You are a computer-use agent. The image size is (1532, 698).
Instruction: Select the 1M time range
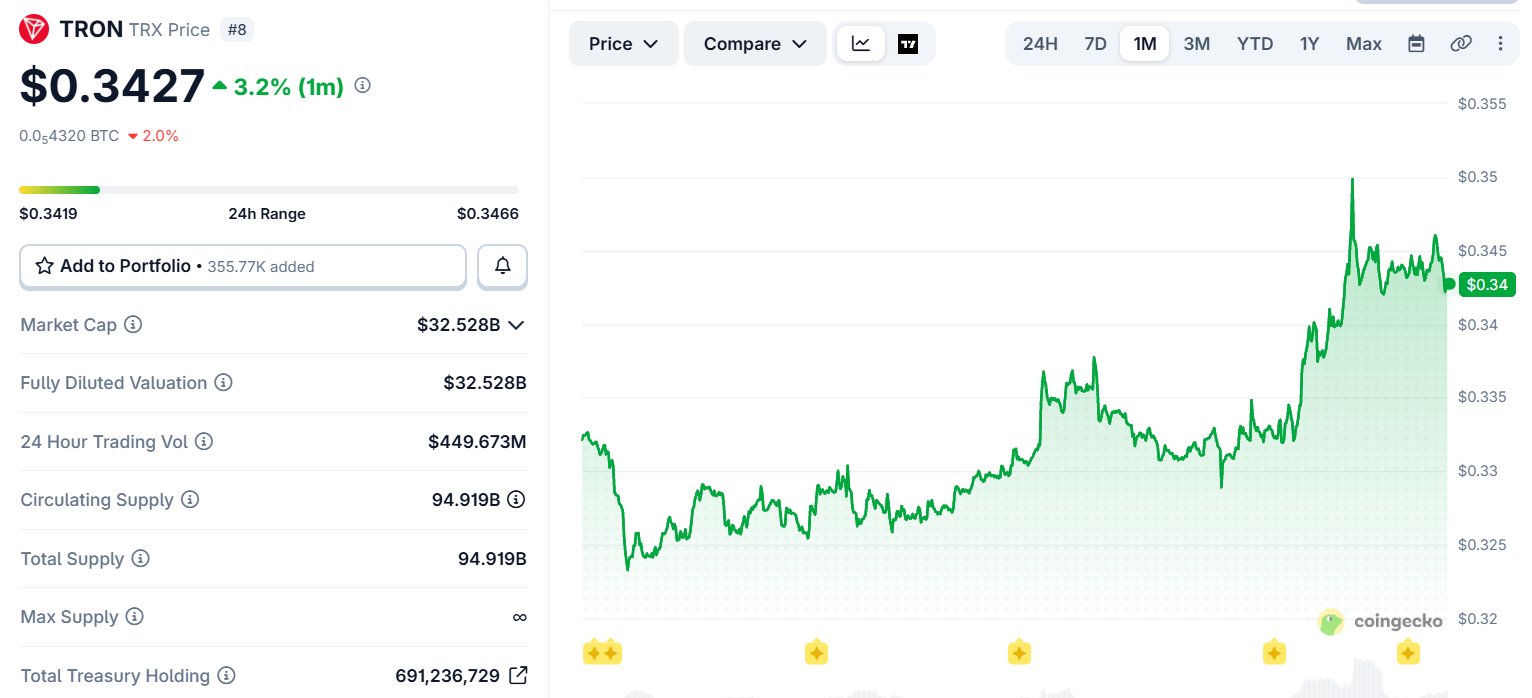(1145, 44)
